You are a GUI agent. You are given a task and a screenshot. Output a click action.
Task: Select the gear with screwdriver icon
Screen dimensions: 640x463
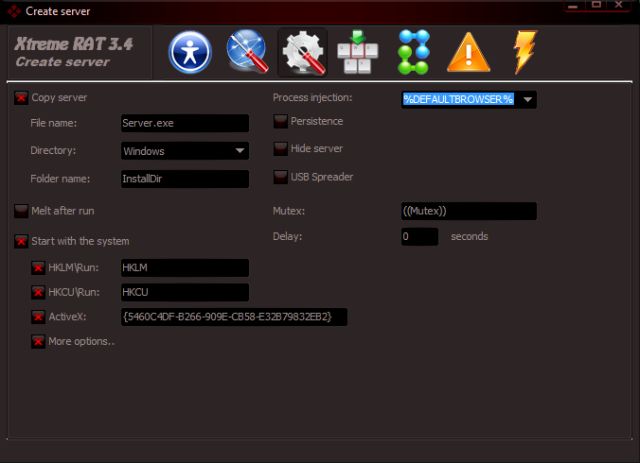[x=303, y=53]
